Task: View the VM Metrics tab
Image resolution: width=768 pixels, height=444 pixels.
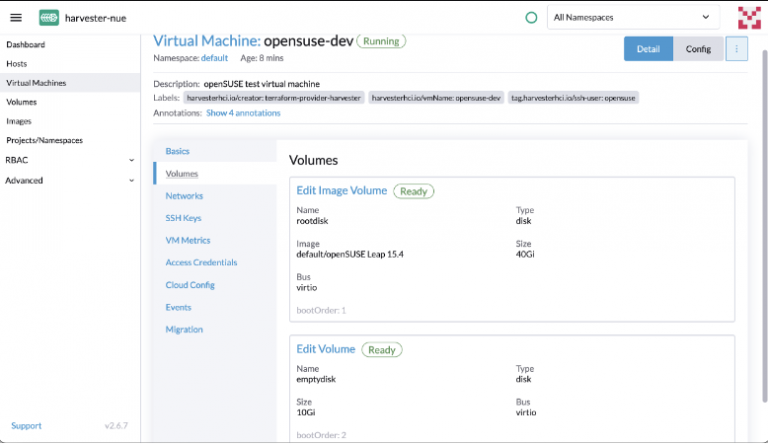Action: pos(187,240)
